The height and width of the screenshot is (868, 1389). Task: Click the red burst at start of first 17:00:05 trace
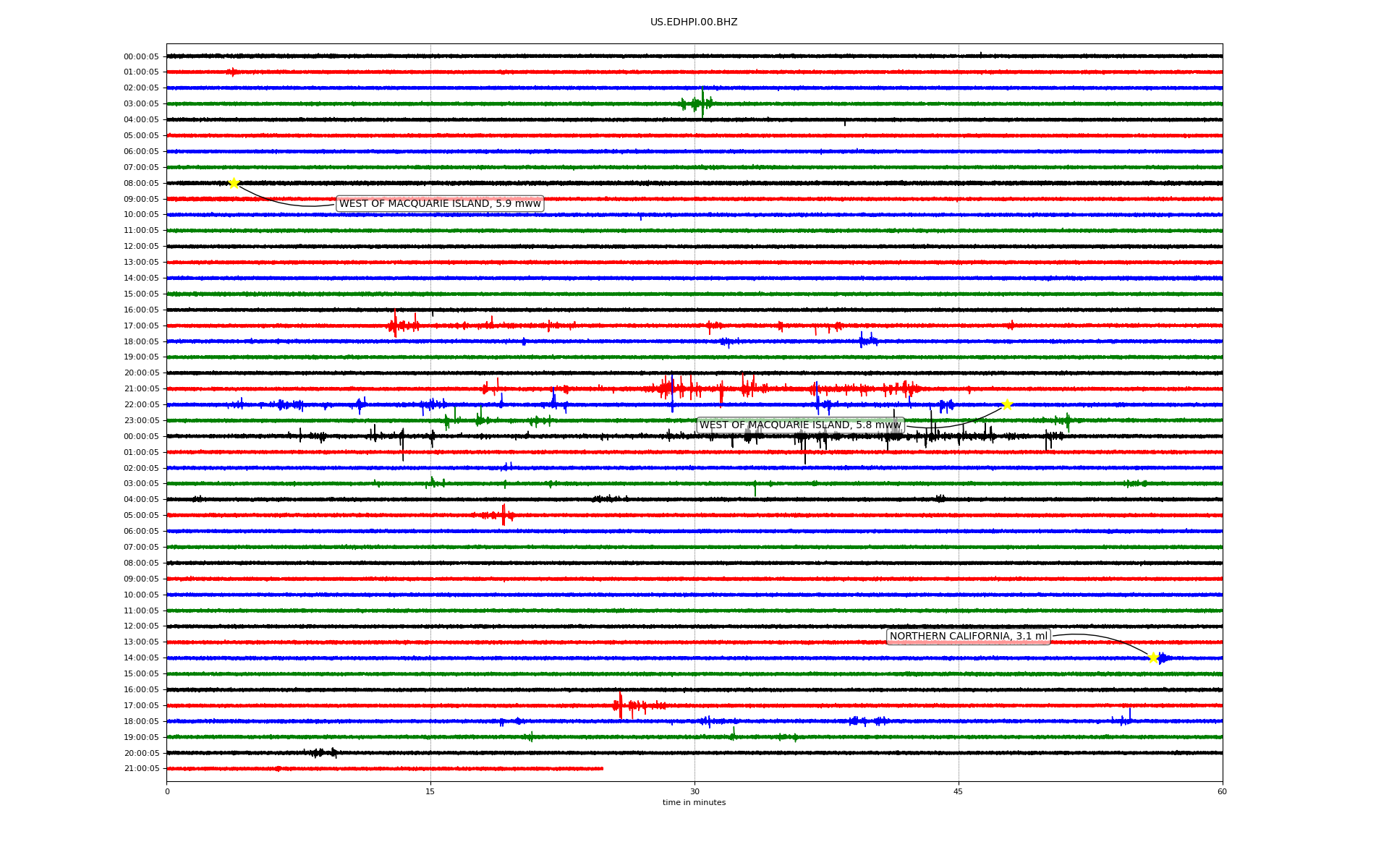pyautogui.click(x=395, y=325)
